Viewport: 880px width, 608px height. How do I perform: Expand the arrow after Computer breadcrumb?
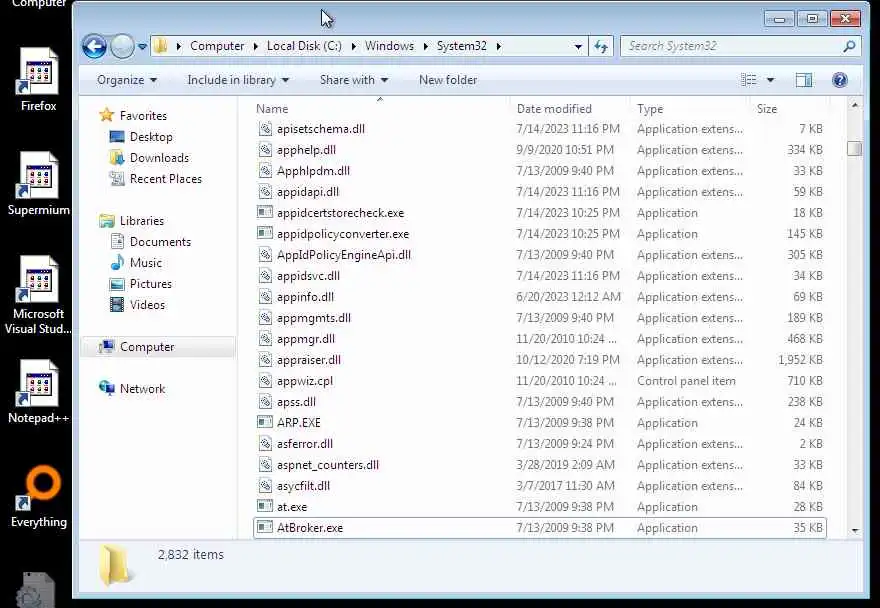click(255, 47)
